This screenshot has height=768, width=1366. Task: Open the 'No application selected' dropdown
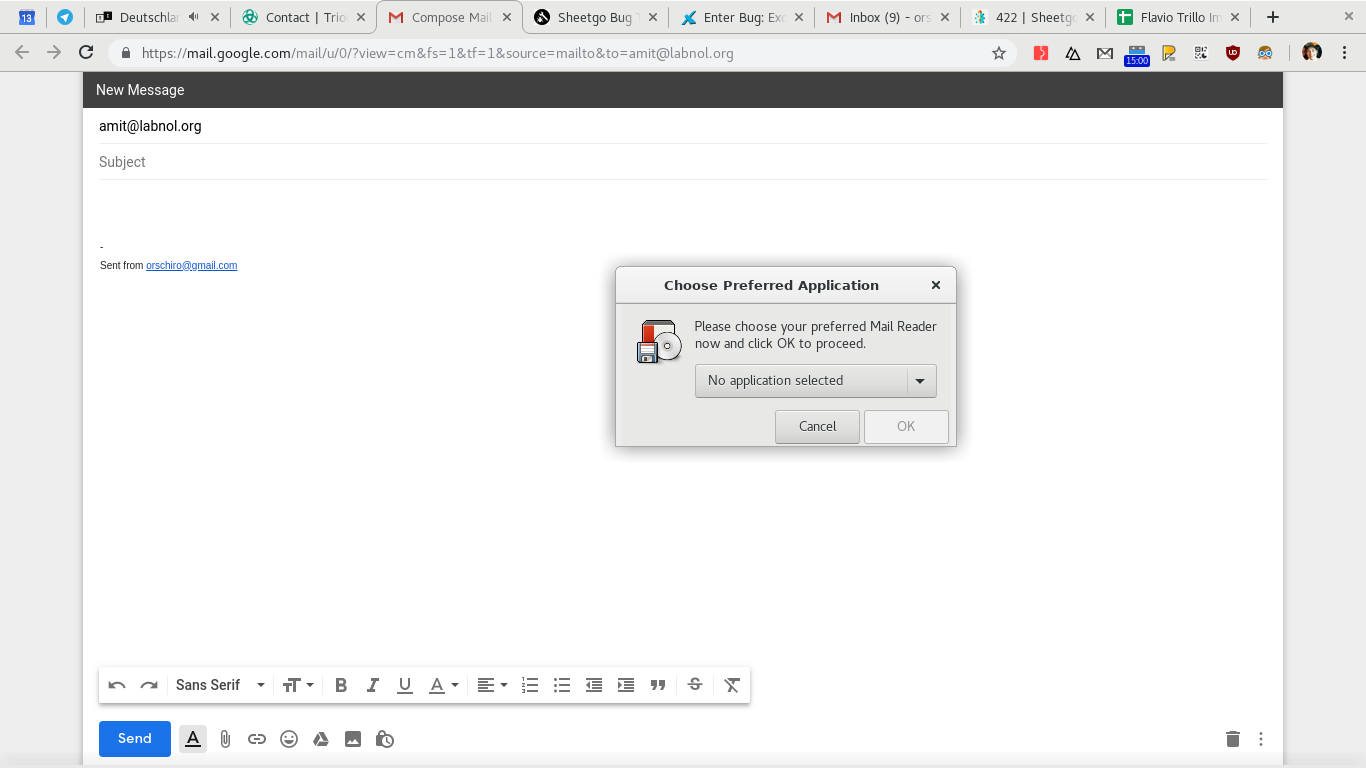tap(815, 381)
